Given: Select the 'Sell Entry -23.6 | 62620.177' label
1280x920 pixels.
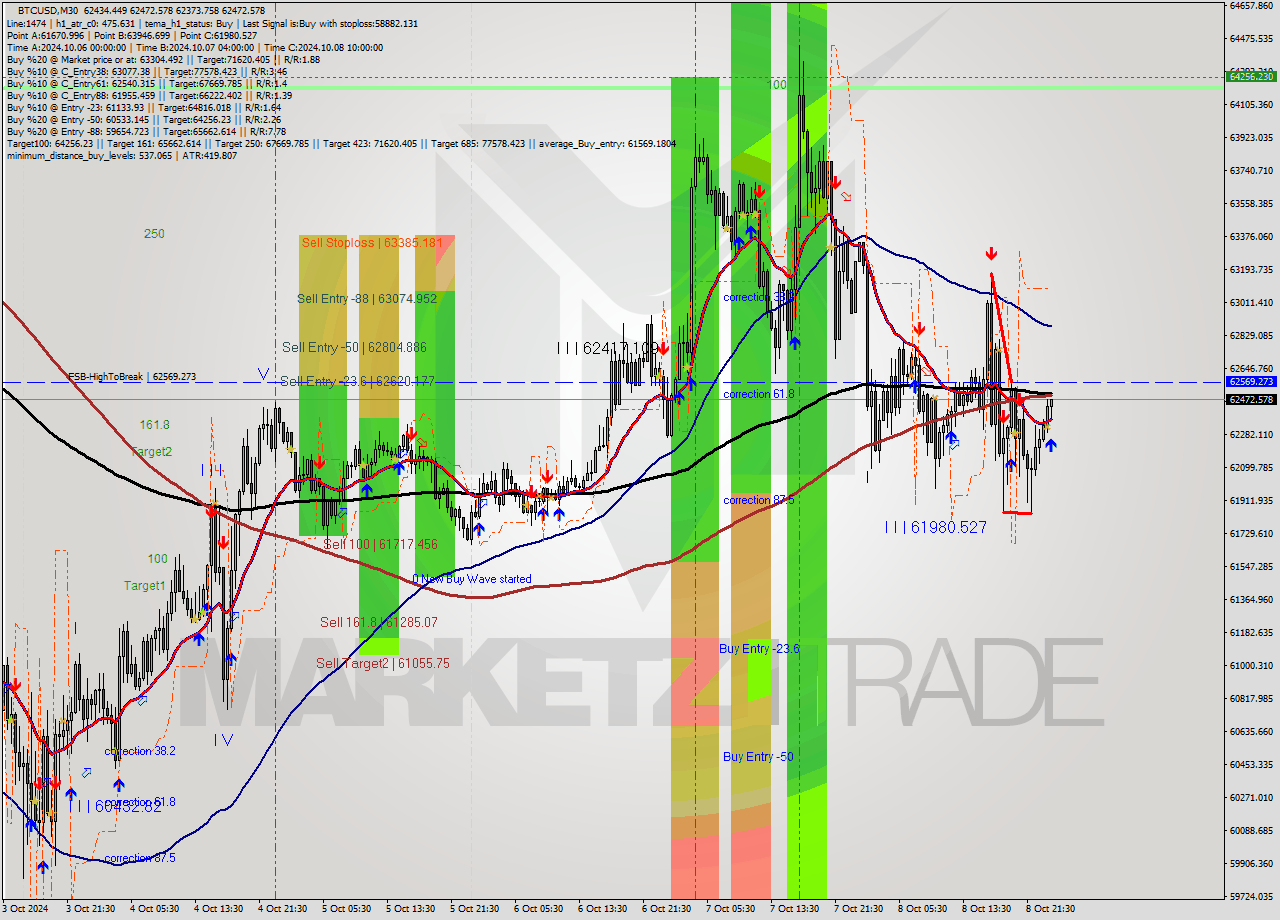Looking at the screenshot, I should click(x=357, y=381).
